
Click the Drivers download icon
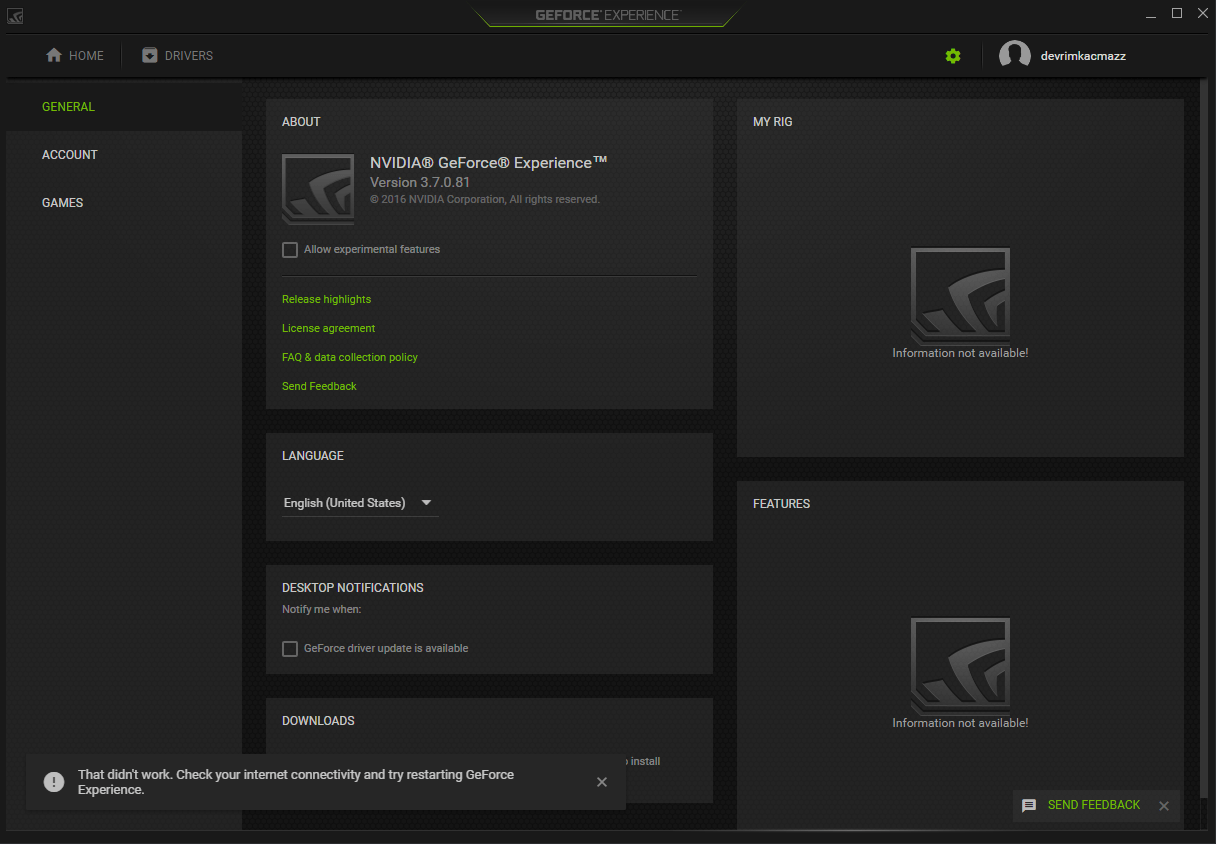coord(150,55)
